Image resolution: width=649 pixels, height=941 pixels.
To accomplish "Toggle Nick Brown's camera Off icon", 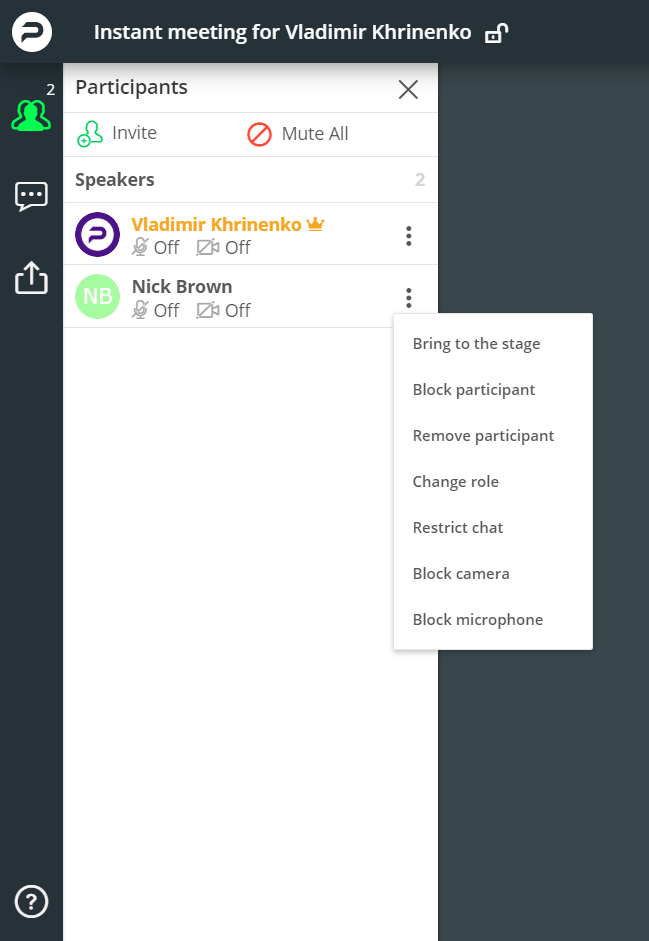I will (208, 310).
